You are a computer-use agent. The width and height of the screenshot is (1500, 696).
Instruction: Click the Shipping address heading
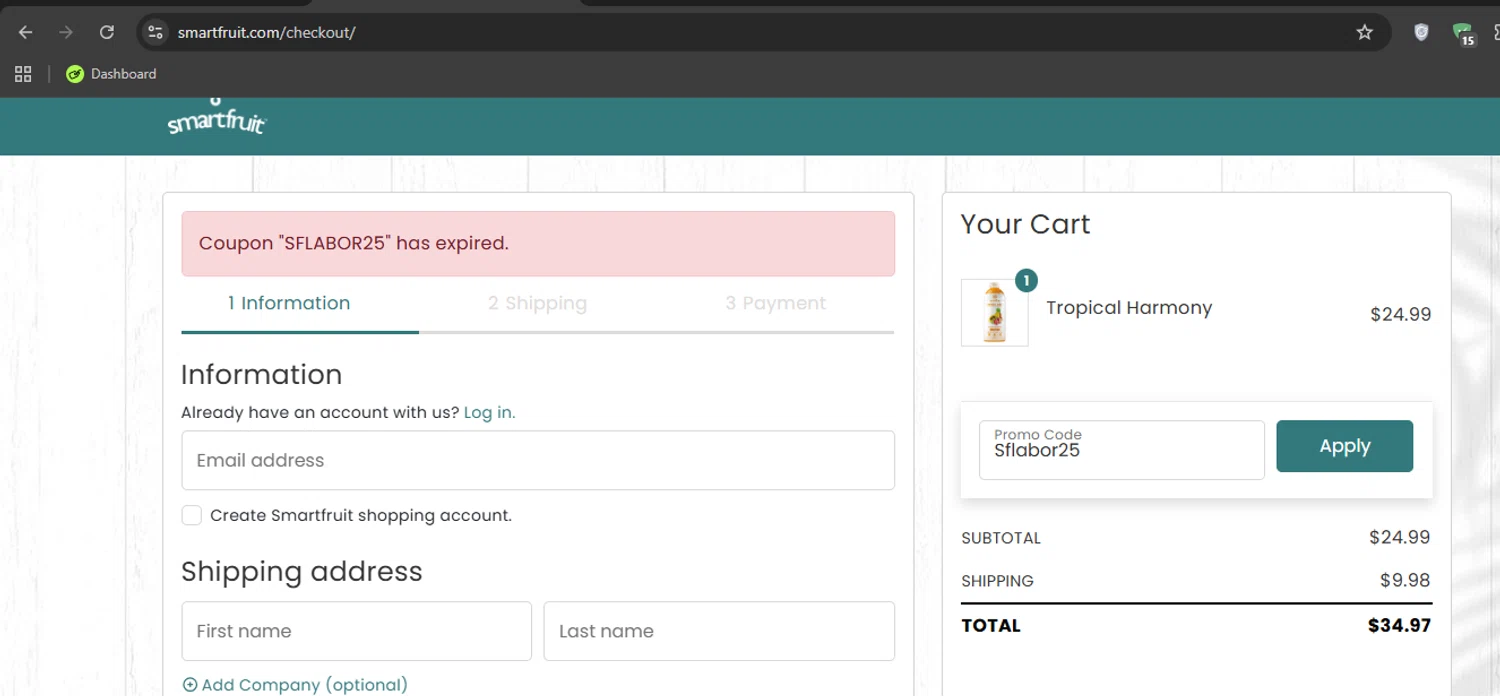tap(302, 571)
